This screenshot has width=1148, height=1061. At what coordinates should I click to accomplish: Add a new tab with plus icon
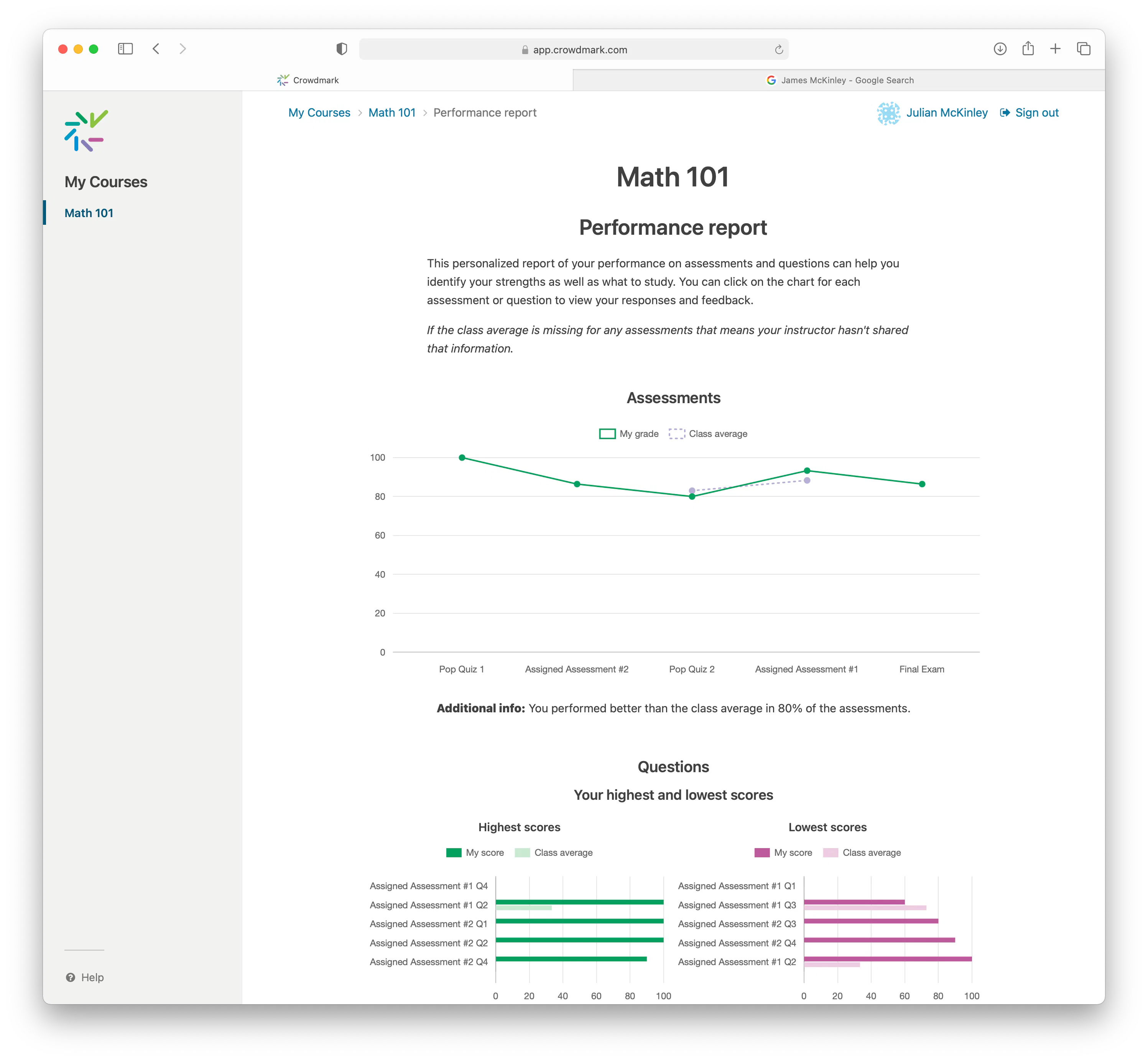tap(1055, 49)
